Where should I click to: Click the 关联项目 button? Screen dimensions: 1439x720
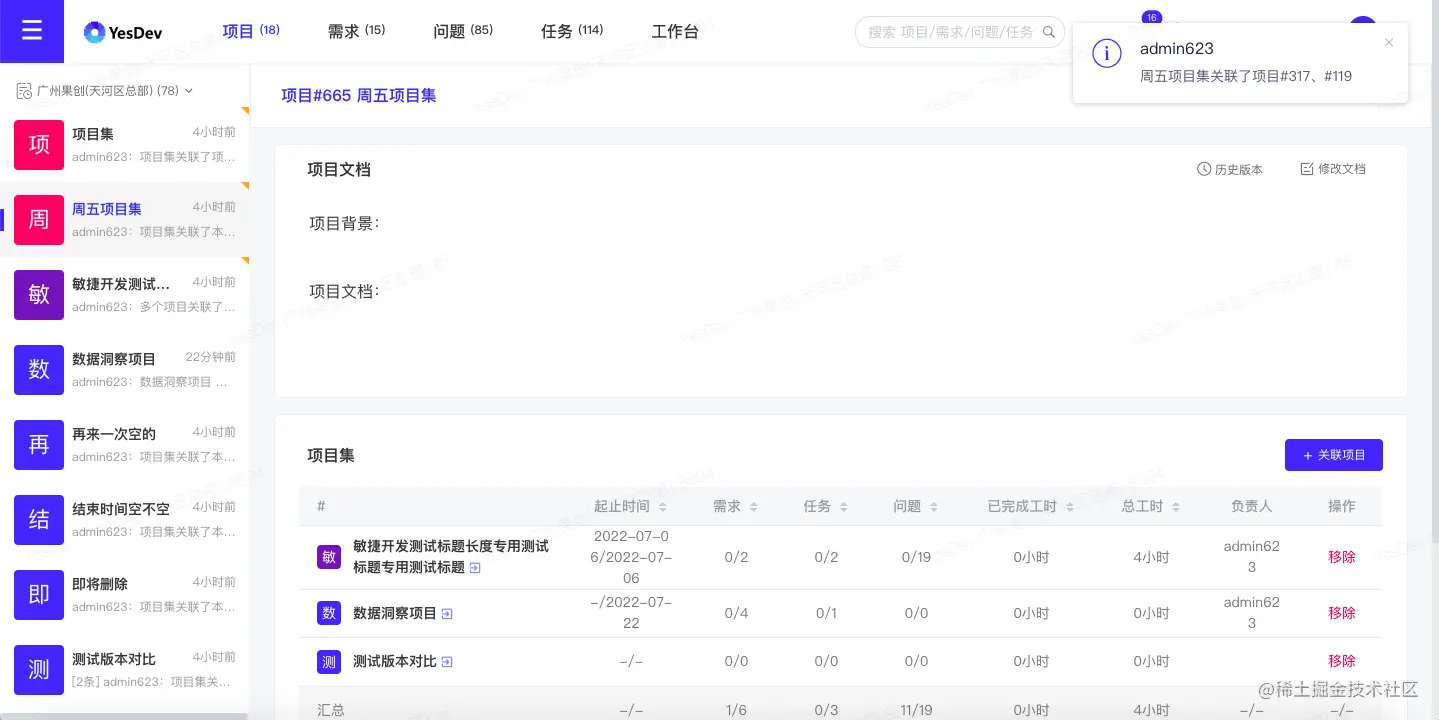1334,455
